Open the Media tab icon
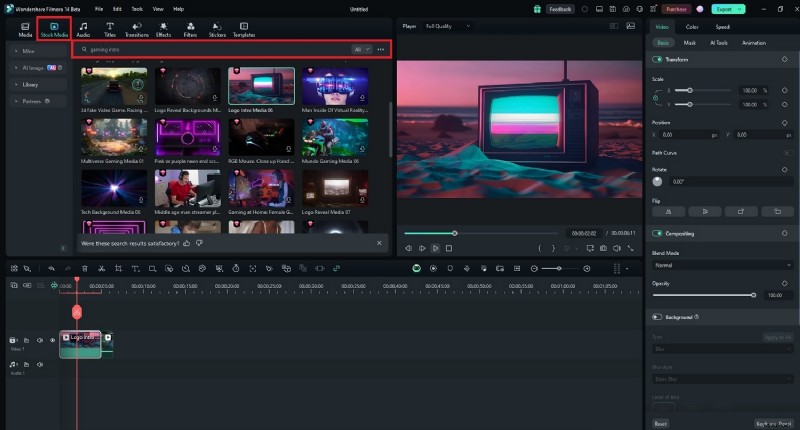Viewport: 800px width, 430px height. tap(25, 27)
